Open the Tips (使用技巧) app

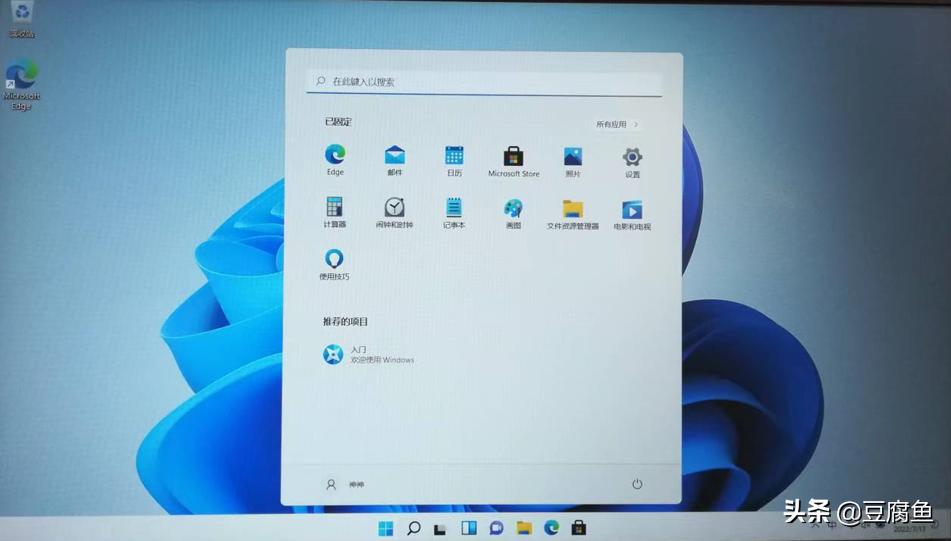[x=334, y=264]
